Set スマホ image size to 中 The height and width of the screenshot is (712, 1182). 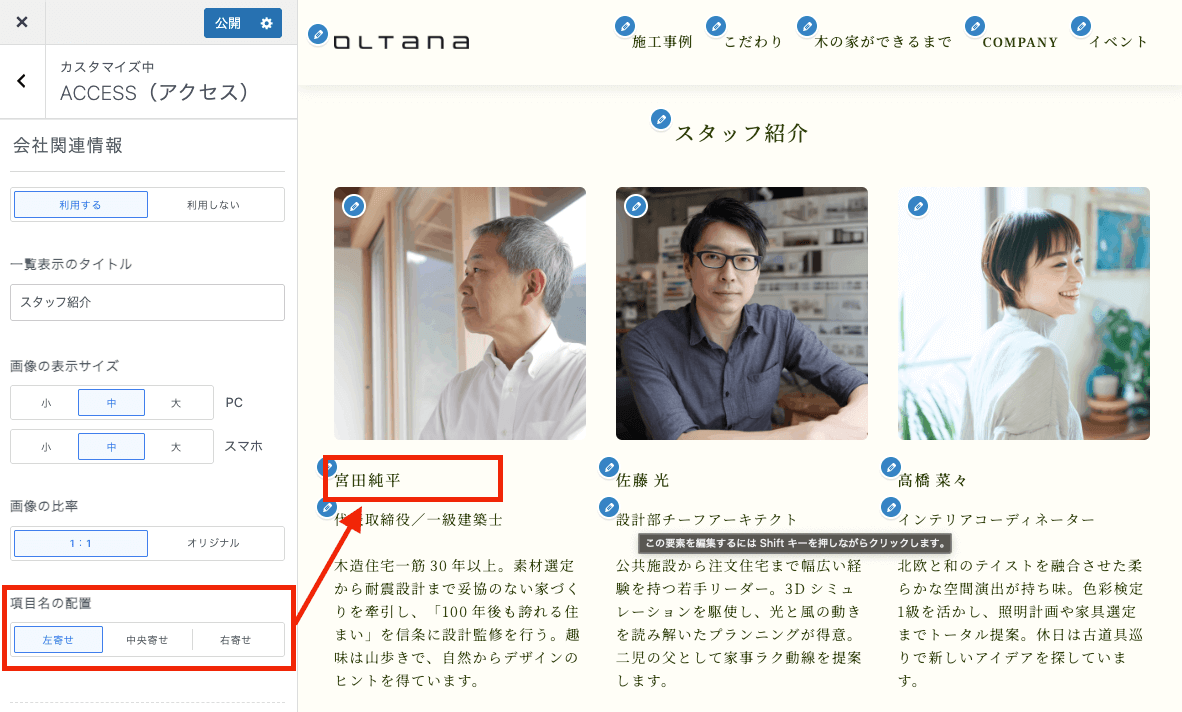tap(112, 447)
